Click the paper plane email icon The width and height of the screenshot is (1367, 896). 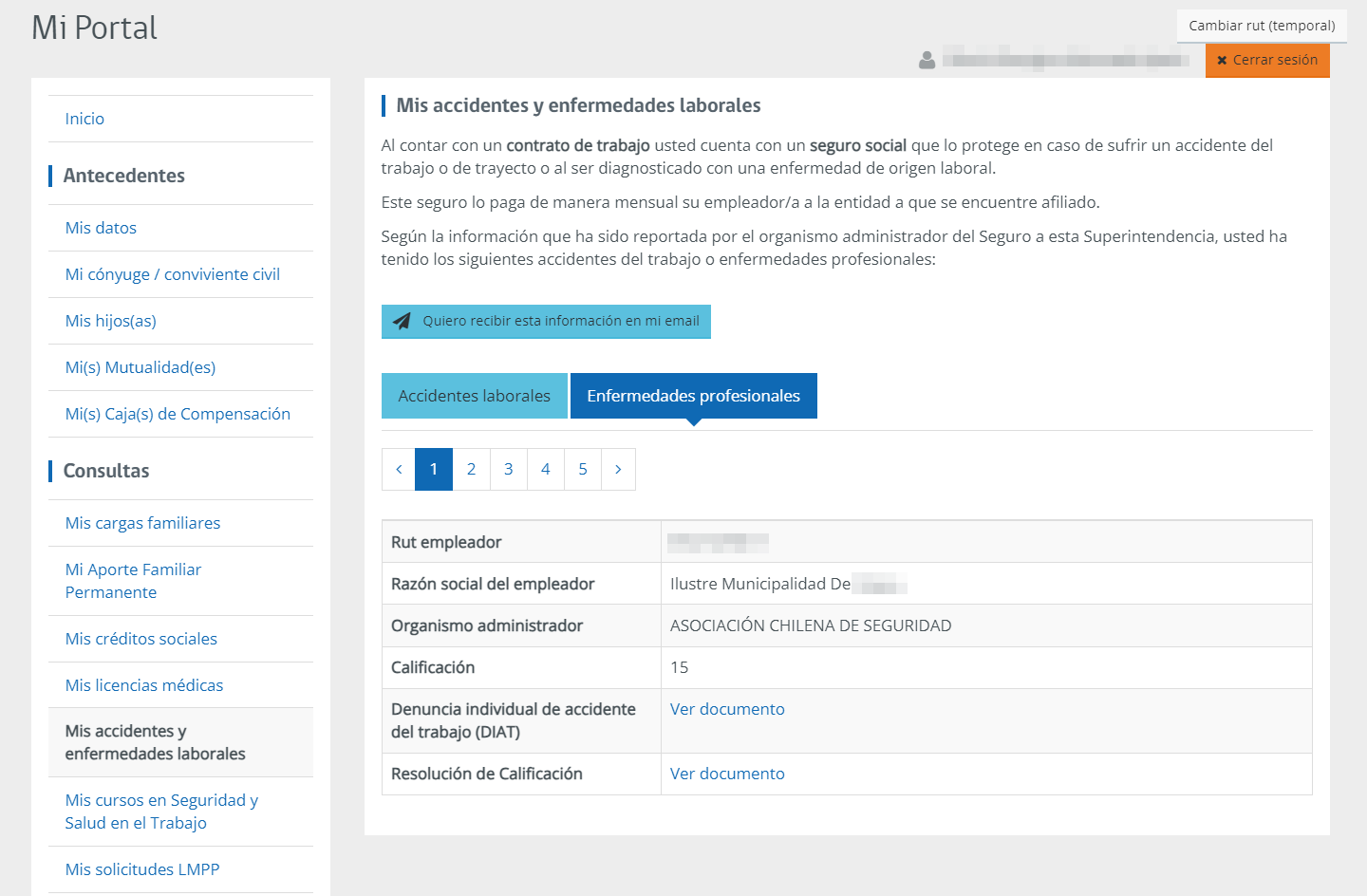pos(402,321)
